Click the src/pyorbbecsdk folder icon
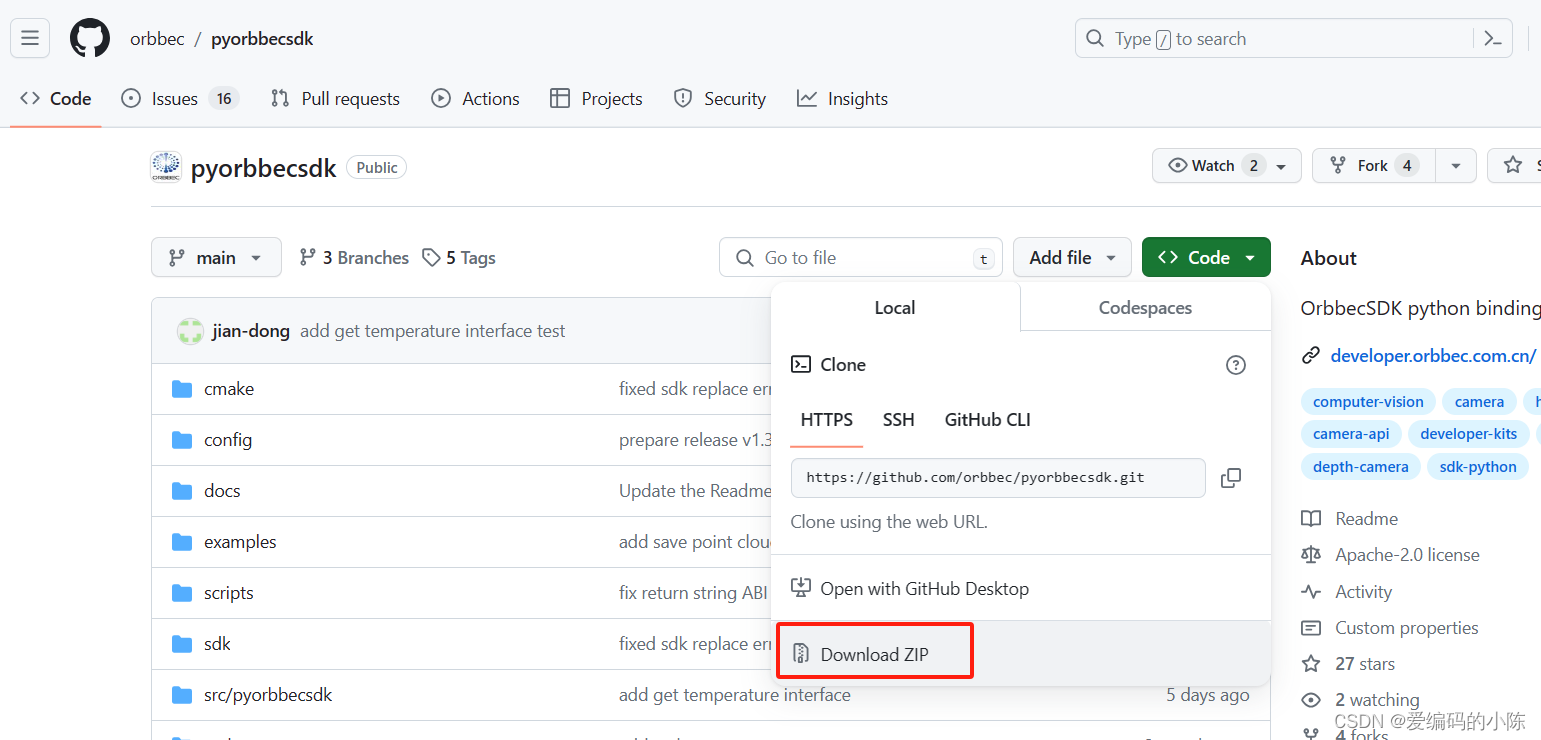This screenshot has width=1541, height=740. (x=181, y=695)
